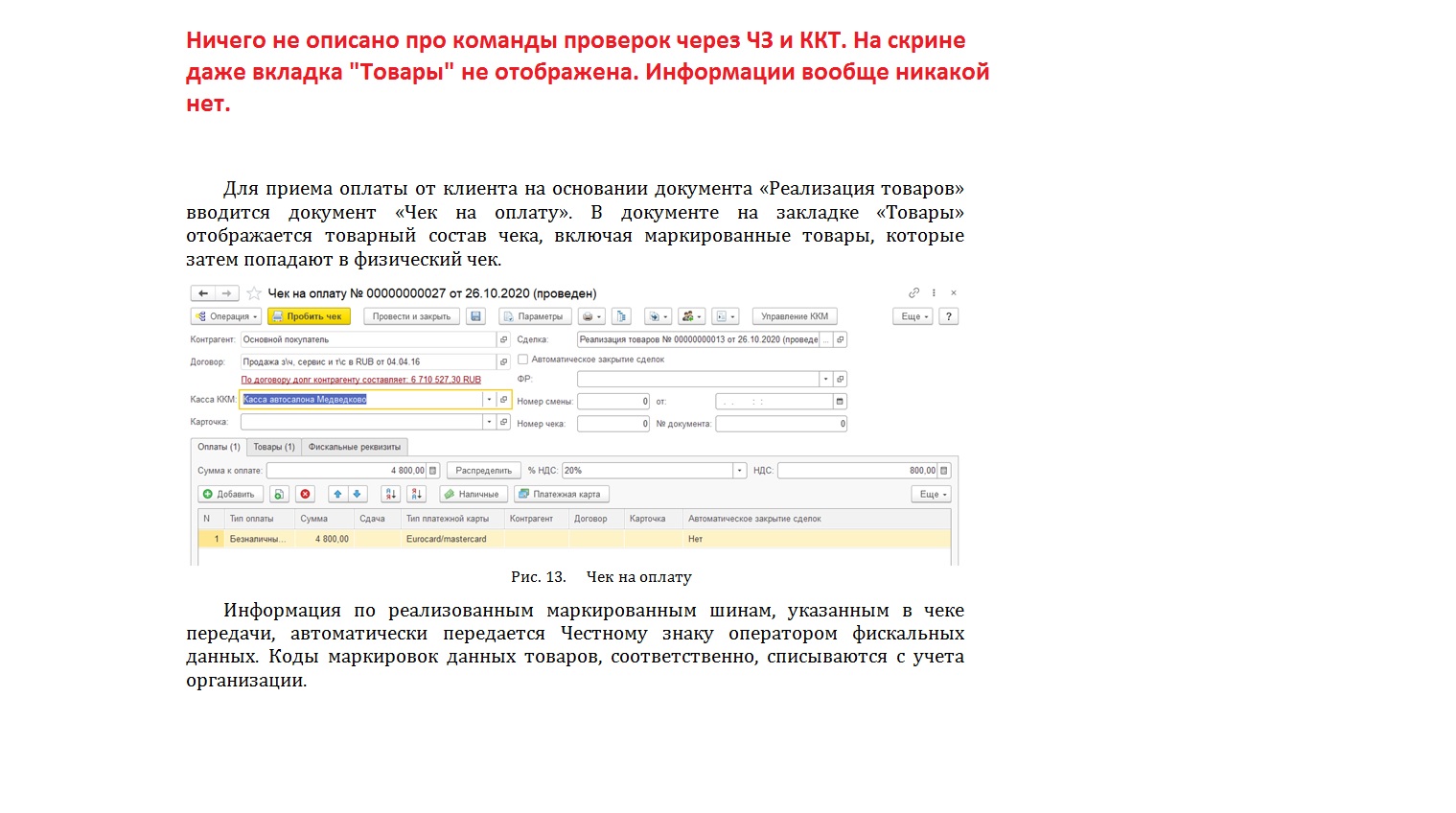Go forward with the right arrow button

tap(226, 293)
